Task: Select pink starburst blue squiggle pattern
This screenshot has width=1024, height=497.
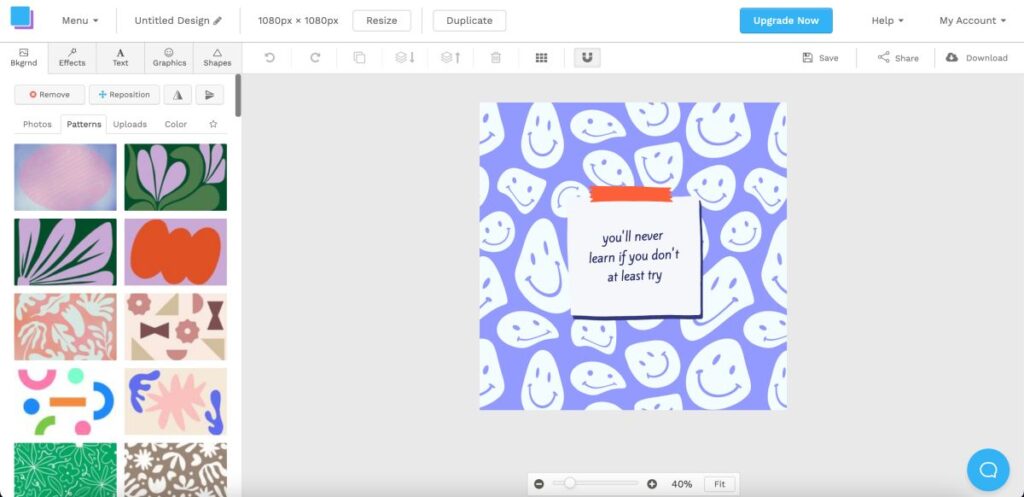Action: 176,402
